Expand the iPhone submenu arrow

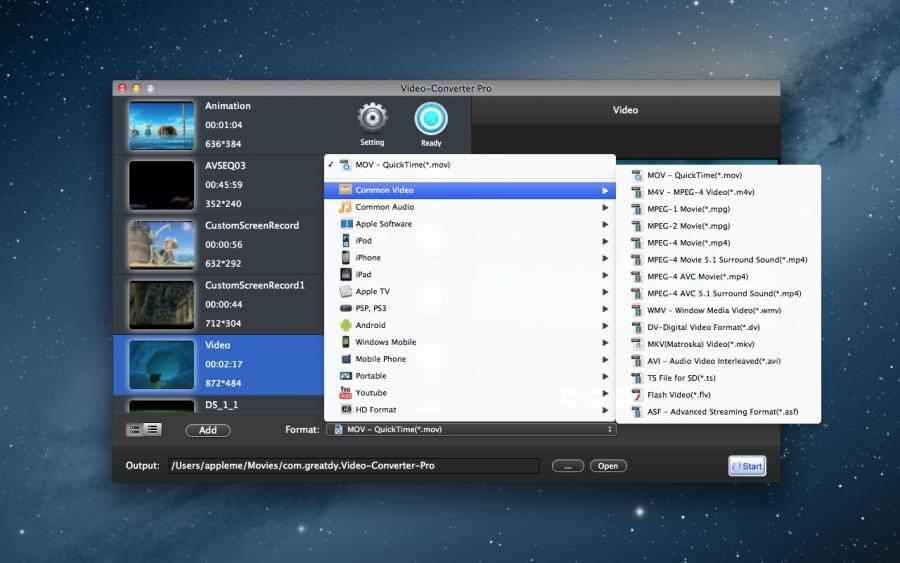[605, 258]
